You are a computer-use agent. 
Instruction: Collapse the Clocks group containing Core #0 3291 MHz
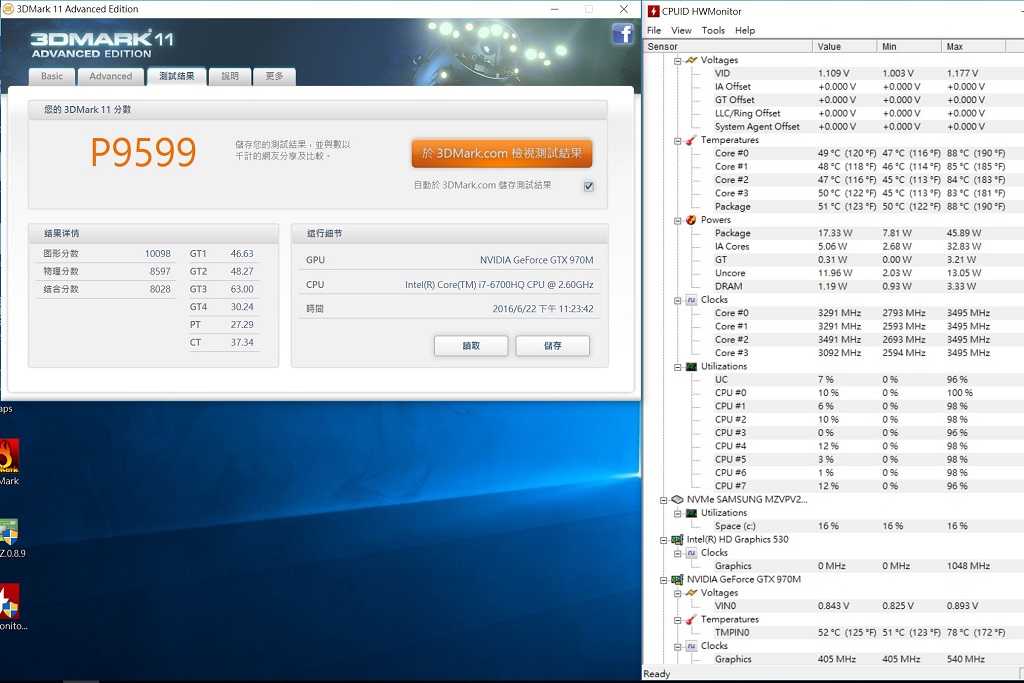(x=678, y=300)
